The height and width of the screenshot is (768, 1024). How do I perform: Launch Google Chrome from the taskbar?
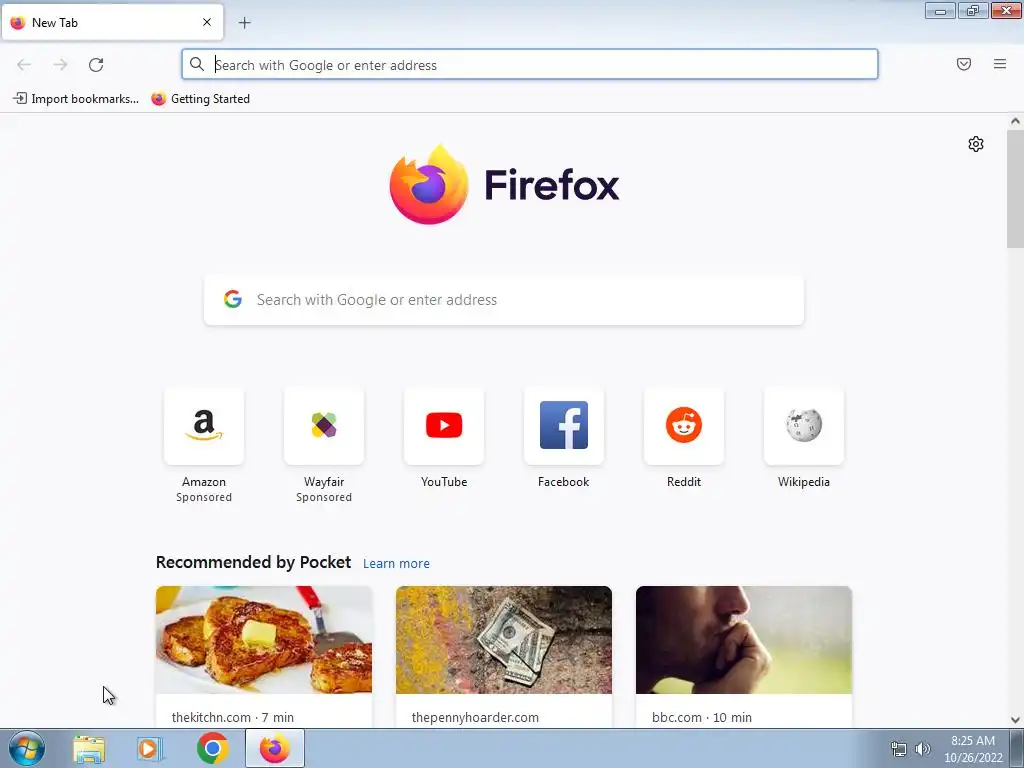point(212,748)
